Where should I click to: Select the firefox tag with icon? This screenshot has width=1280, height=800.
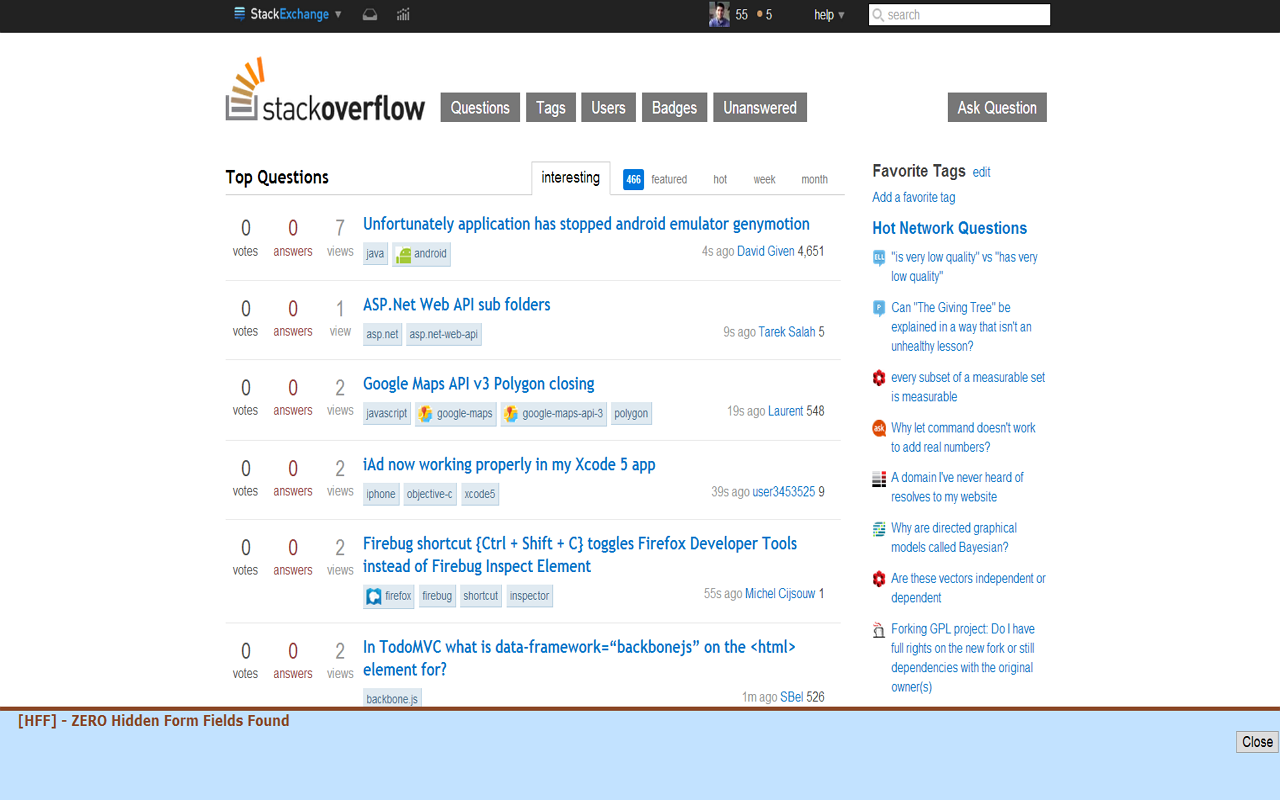coord(389,596)
